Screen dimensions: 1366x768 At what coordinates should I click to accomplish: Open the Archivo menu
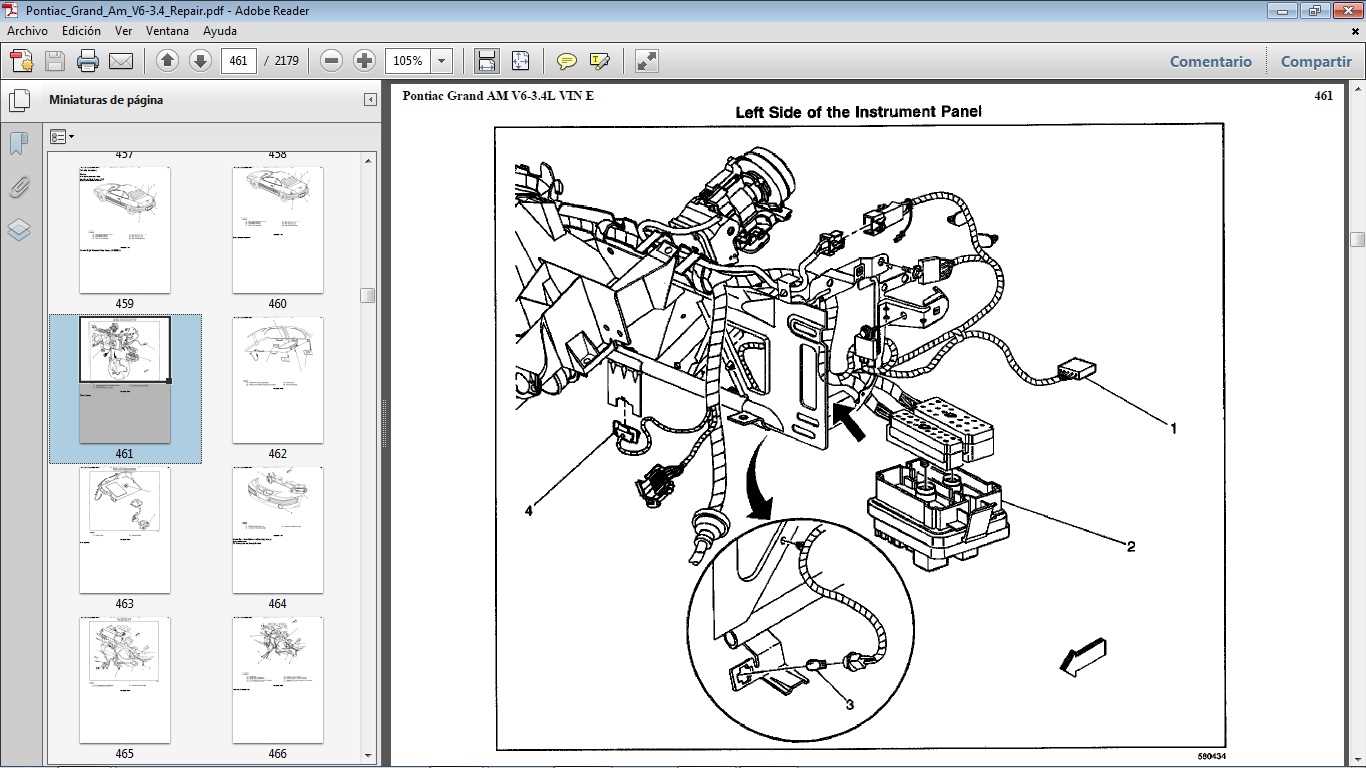(x=28, y=31)
